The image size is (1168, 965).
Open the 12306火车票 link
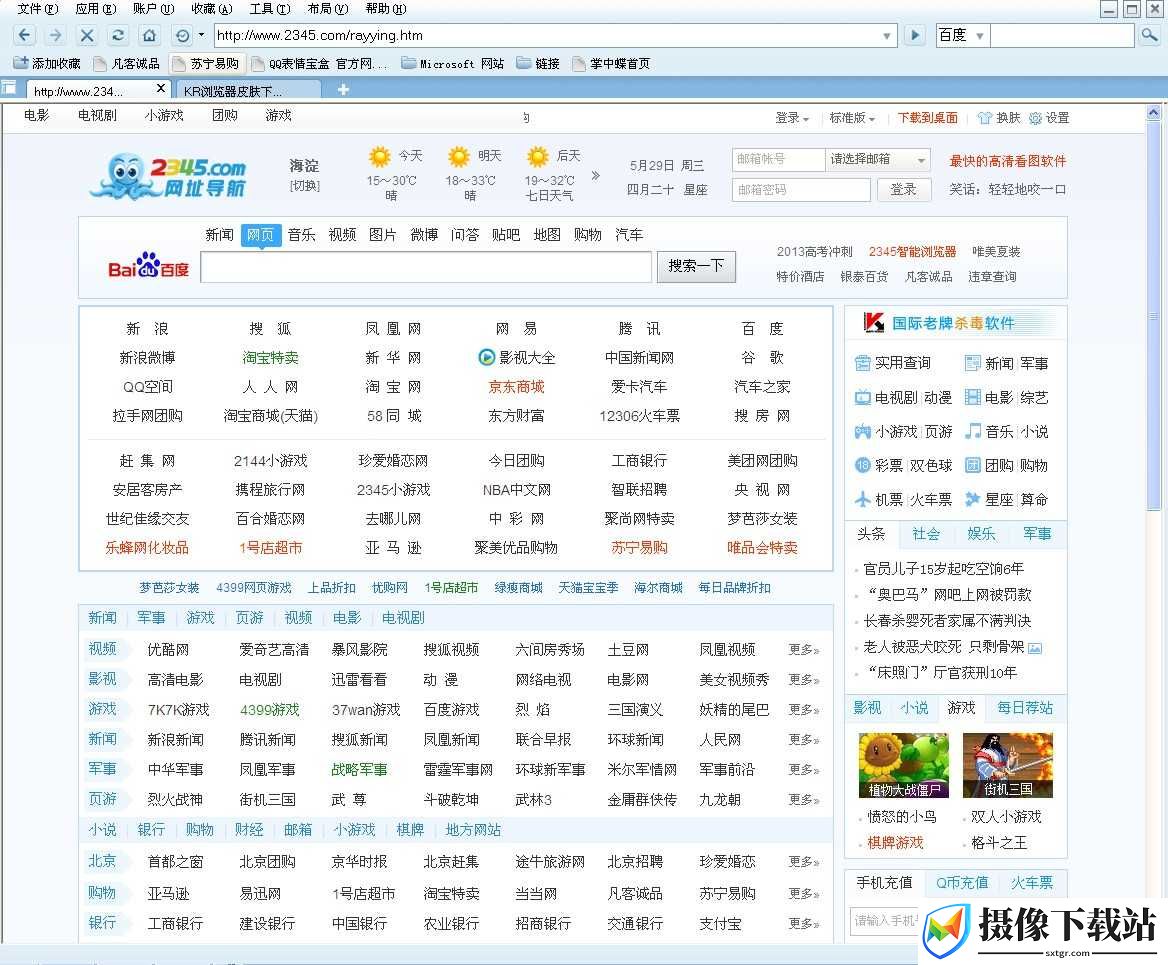pyautogui.click(x=639, y=416)
